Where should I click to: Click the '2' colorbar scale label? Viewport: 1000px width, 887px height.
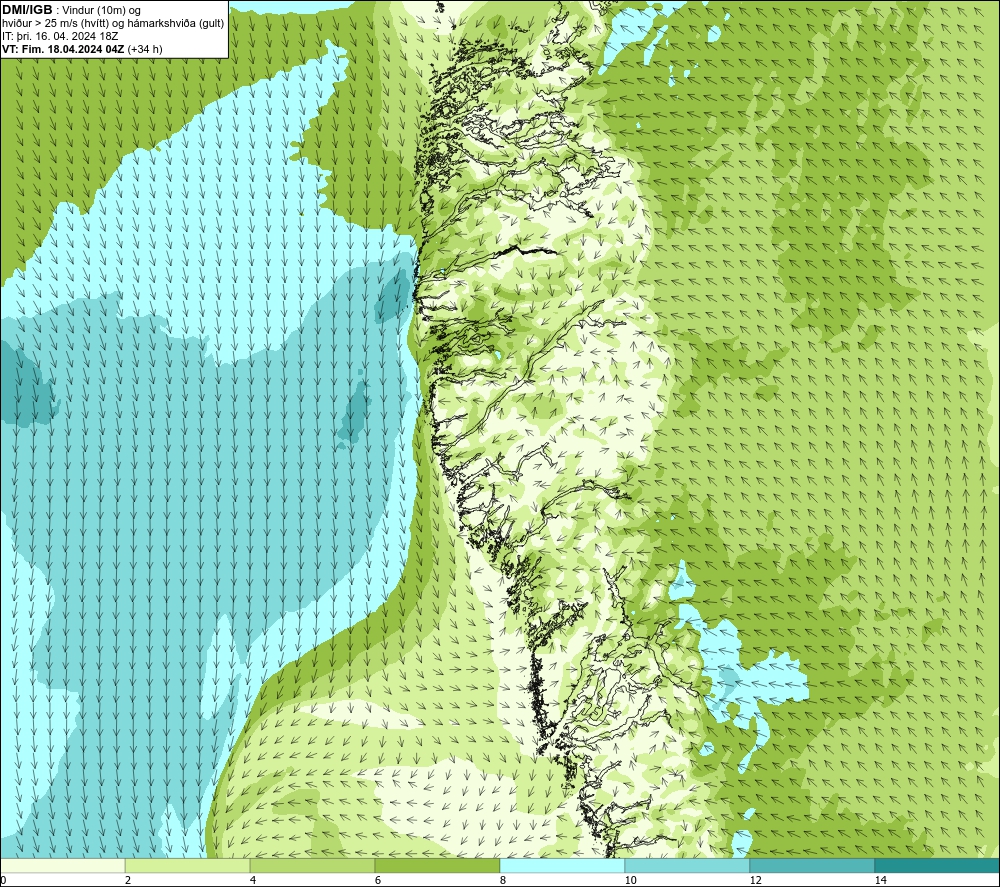128,880
